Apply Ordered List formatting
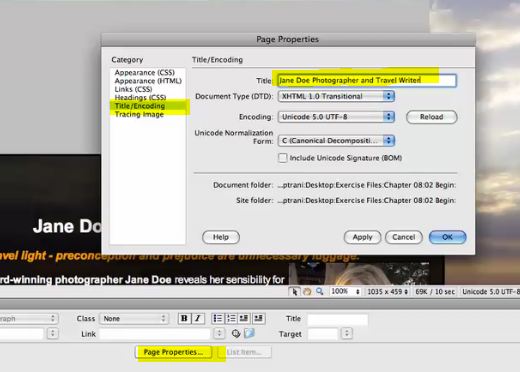Image resolution: width=520 pixels, height=372 pixels. coord(231,318)
